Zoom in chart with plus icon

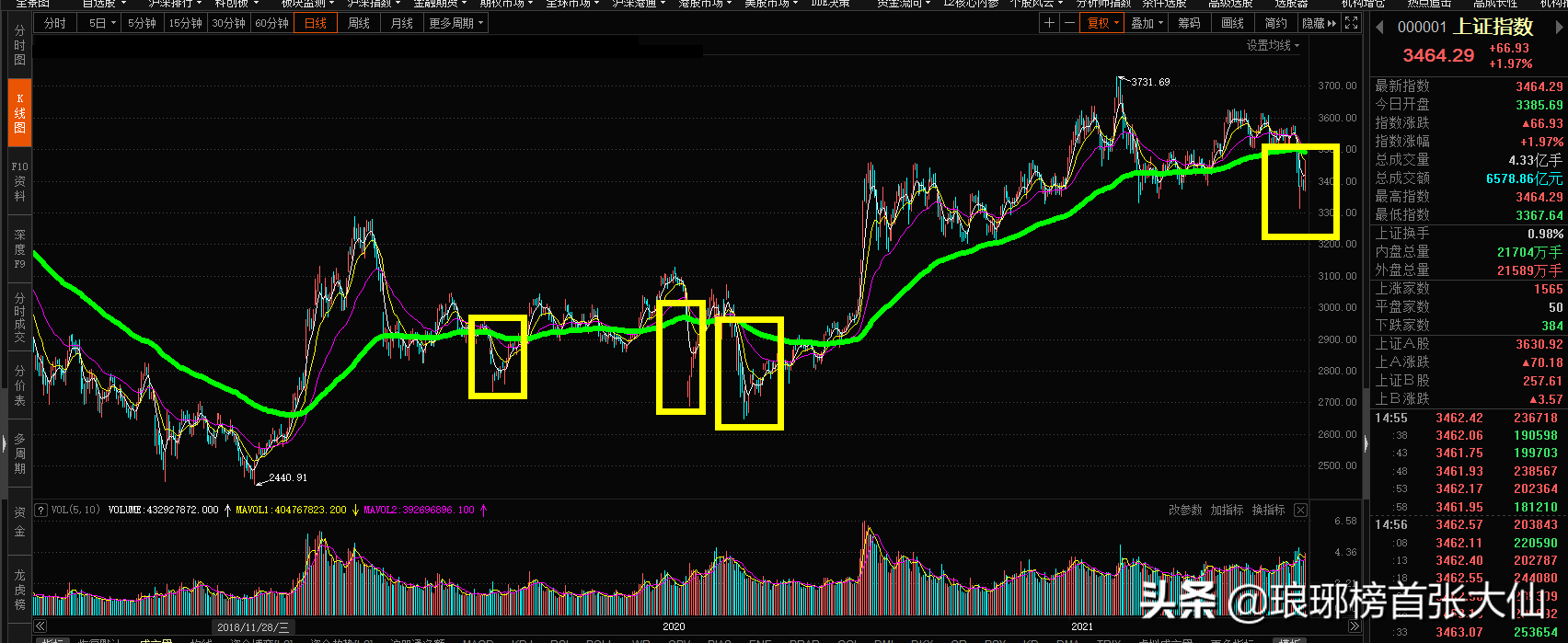(1049, 23)
